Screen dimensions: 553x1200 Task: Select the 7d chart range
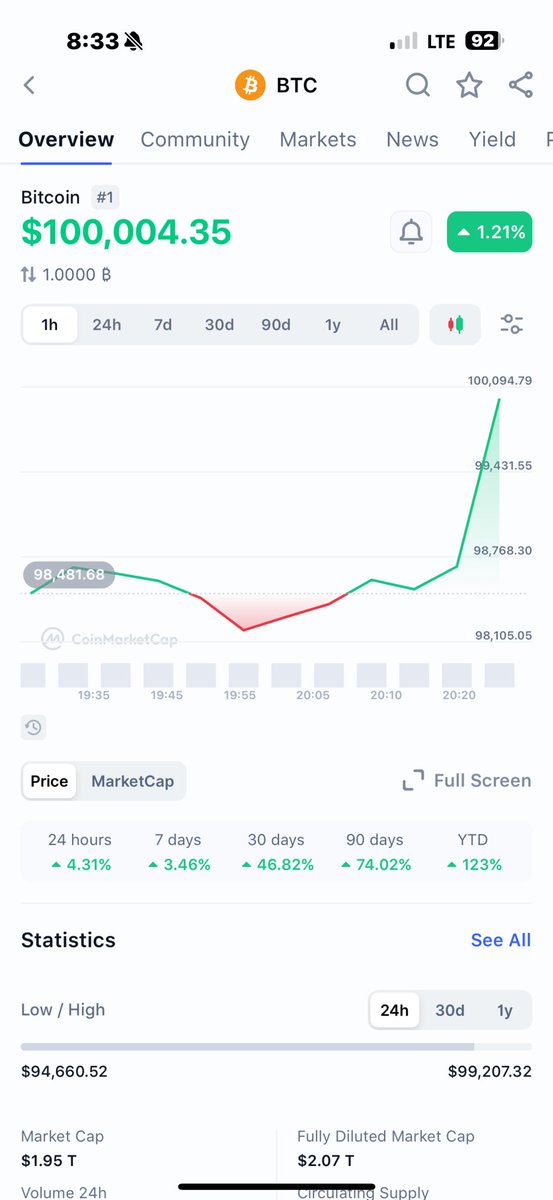click(163, 325)
